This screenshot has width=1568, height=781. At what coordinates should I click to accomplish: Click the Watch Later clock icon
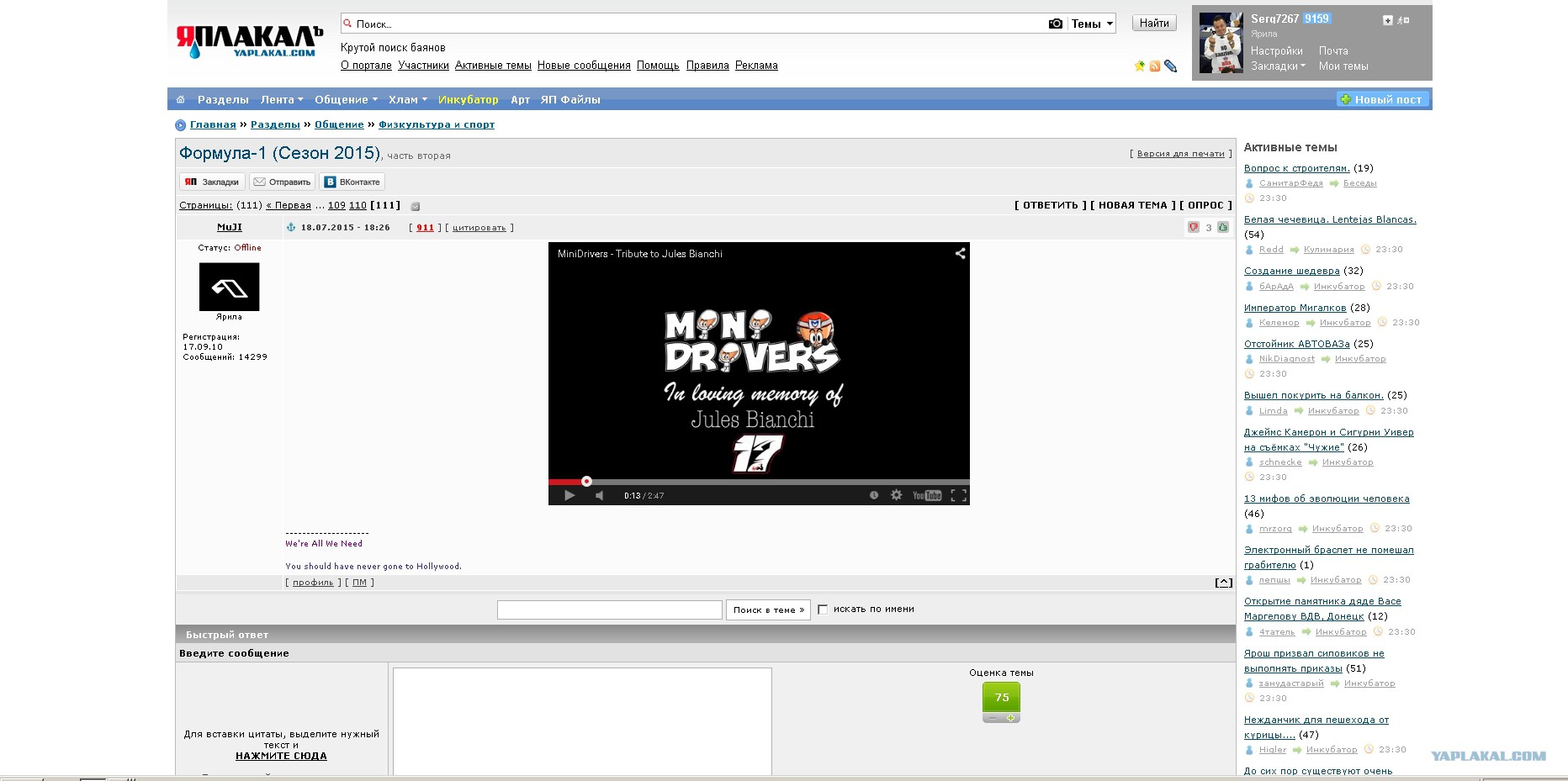[874, 495]
